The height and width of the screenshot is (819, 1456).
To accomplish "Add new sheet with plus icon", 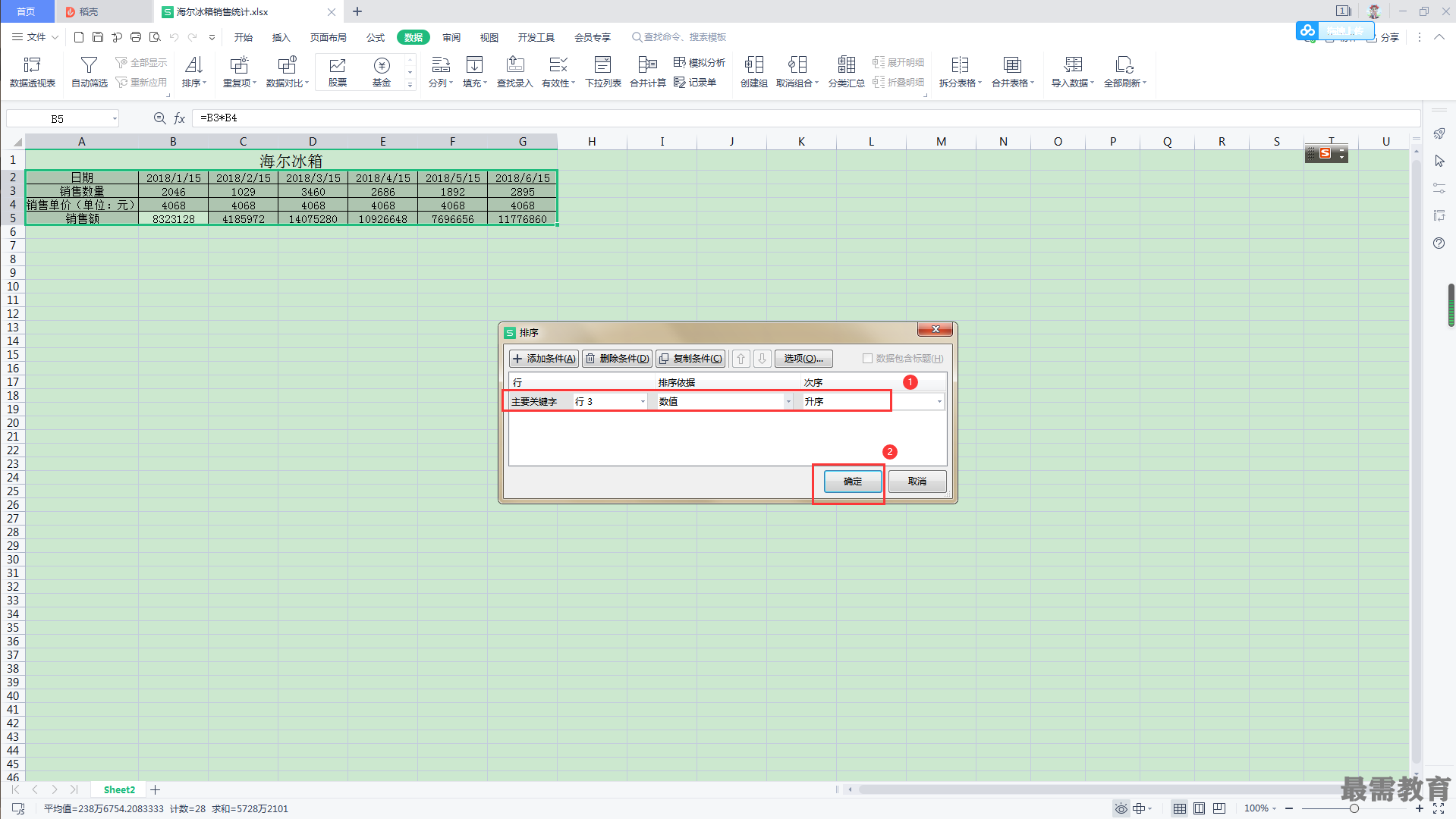I will [155, 789].
